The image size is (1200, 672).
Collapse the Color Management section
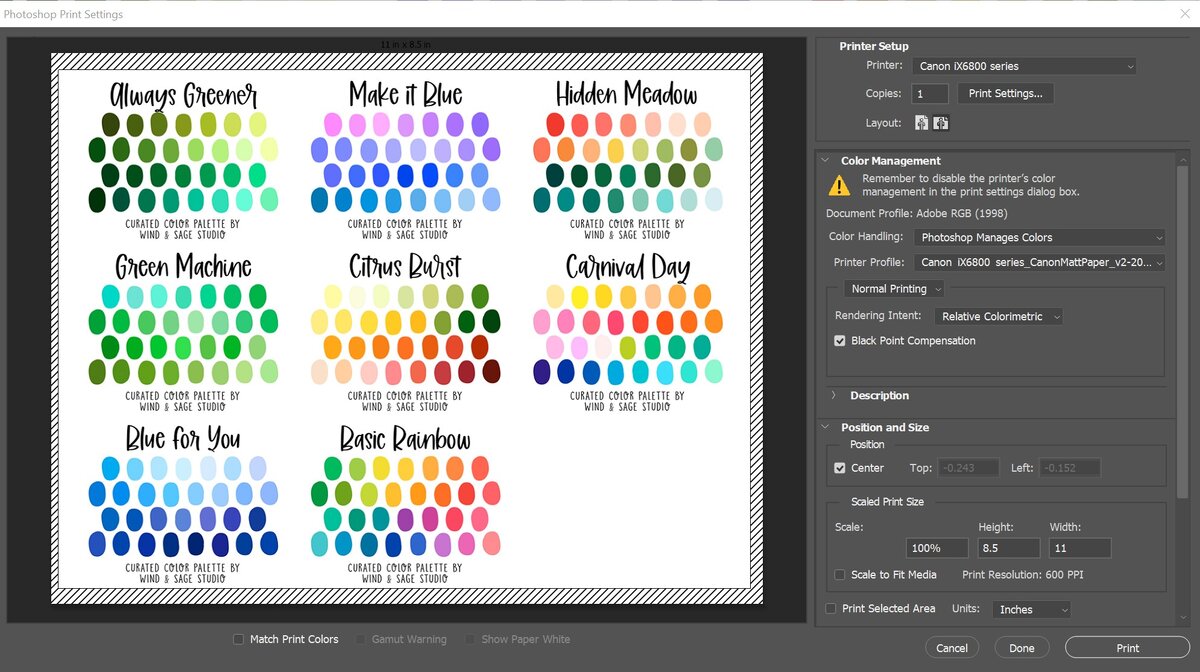(x=826, y=161)
